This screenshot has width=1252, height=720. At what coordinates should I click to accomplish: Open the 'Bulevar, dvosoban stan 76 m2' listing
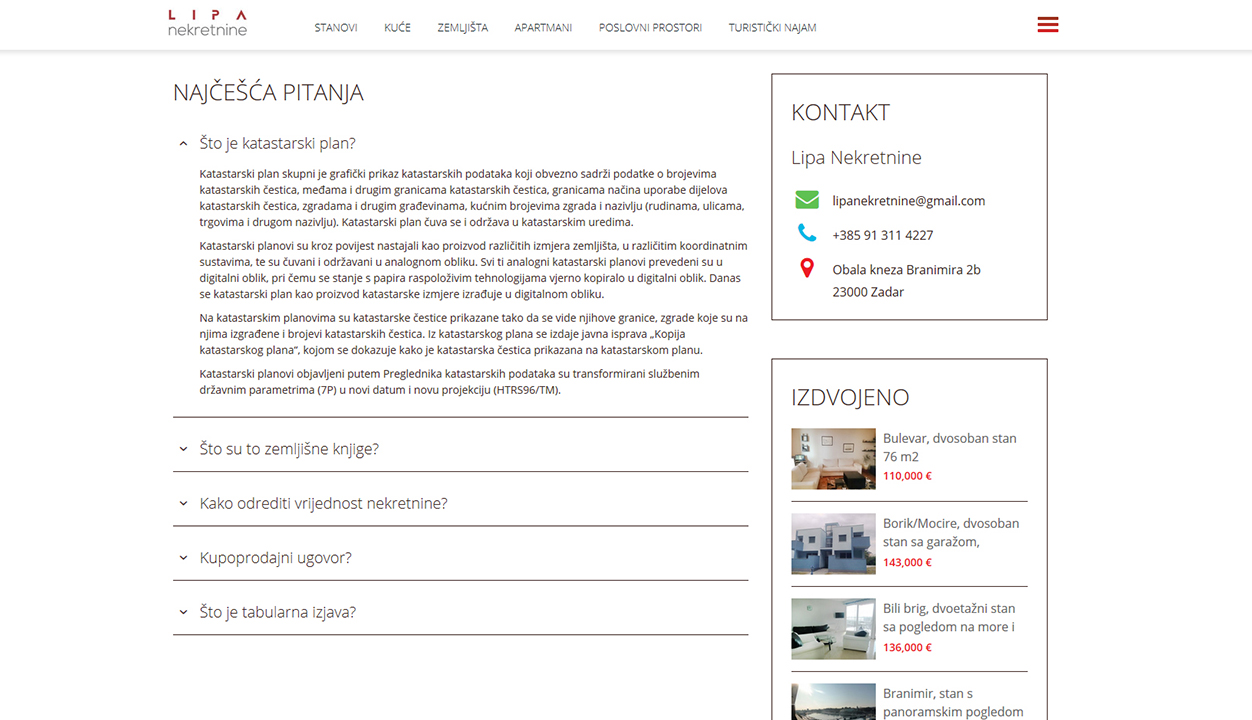tap(950, 447)
